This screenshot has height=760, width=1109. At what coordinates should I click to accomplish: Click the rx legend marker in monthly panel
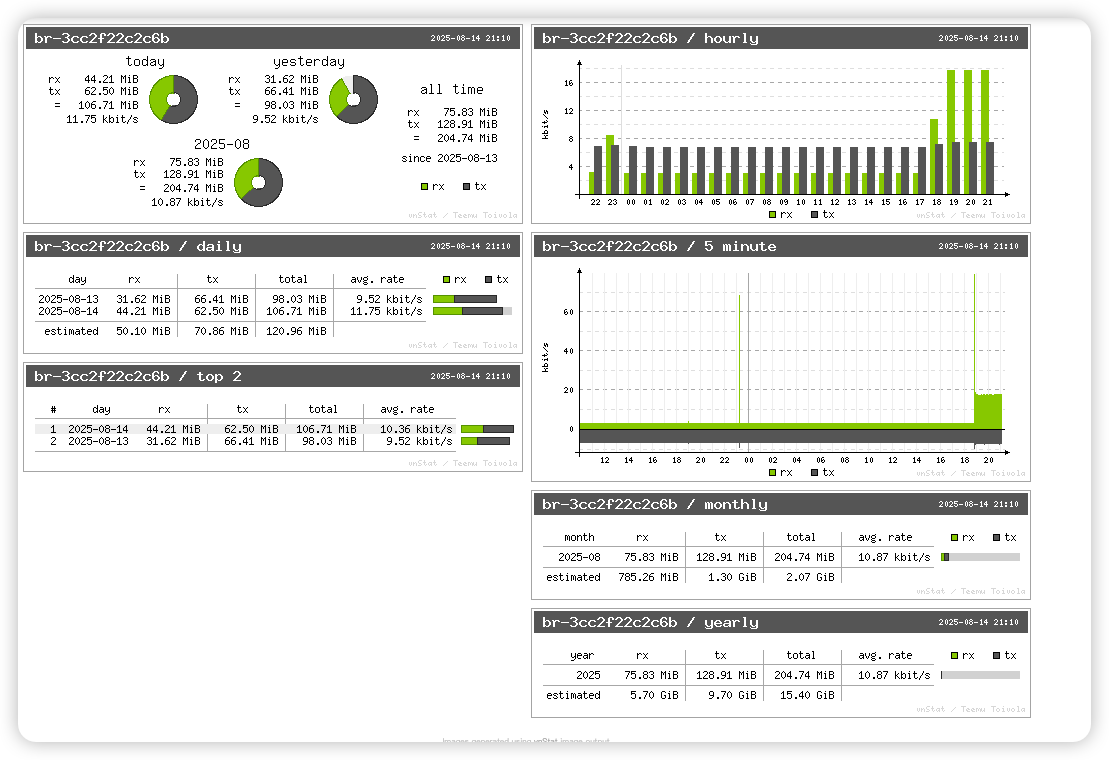click(x=954, y=538)
